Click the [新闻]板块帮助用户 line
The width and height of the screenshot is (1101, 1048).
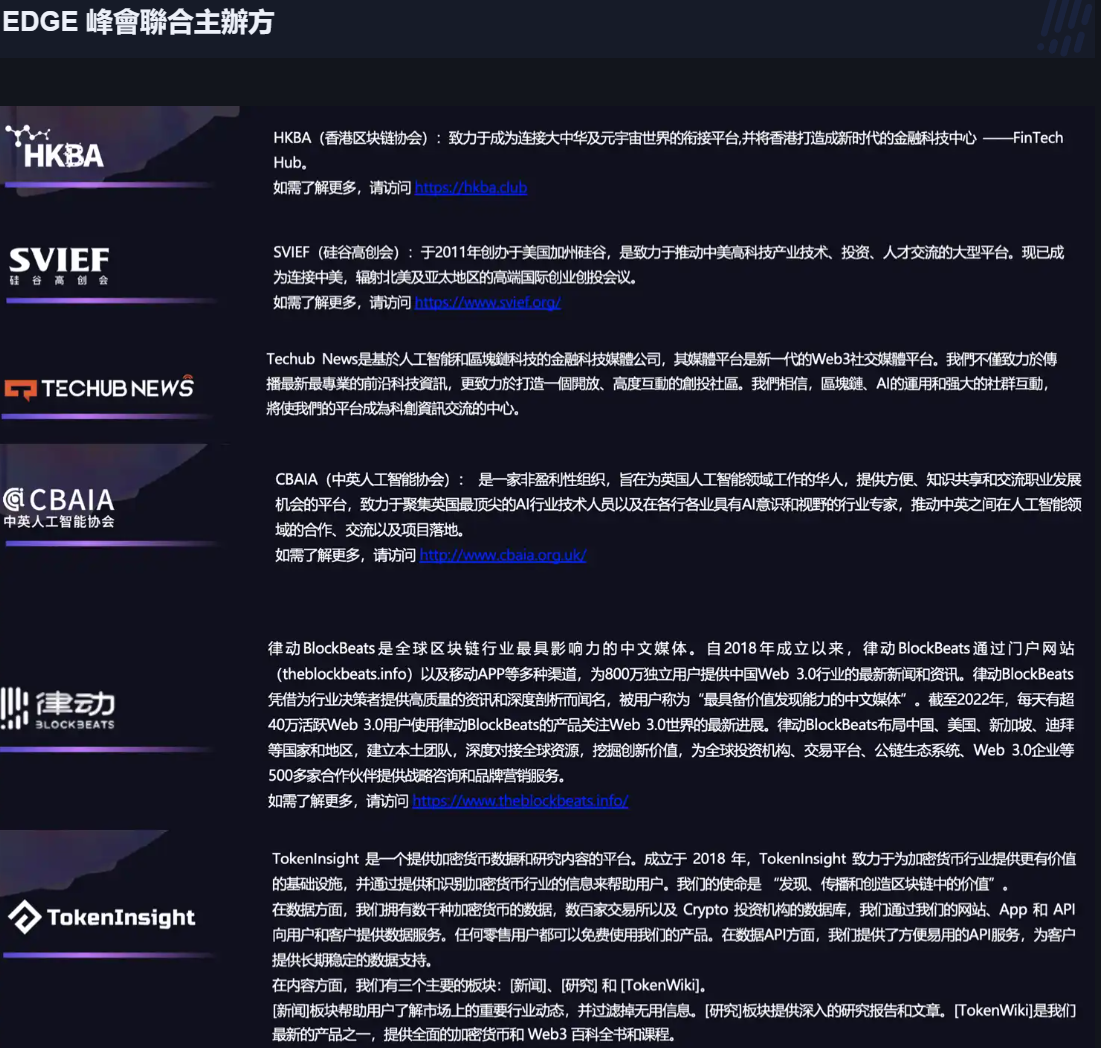673,1010
